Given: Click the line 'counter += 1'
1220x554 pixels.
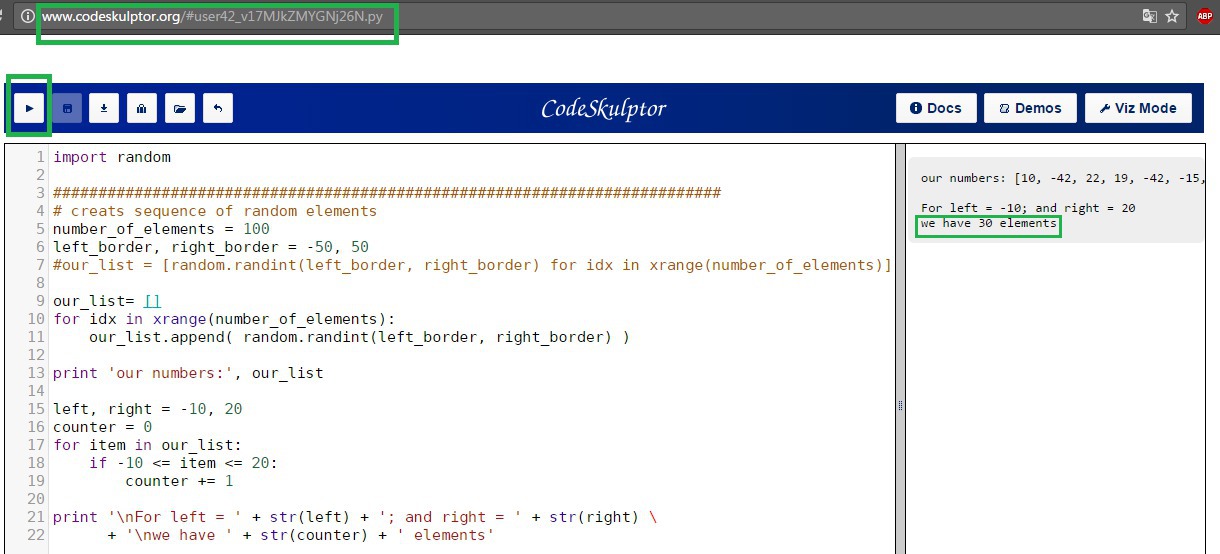Looking at the screenshot, I should click(x=179, y=481).
